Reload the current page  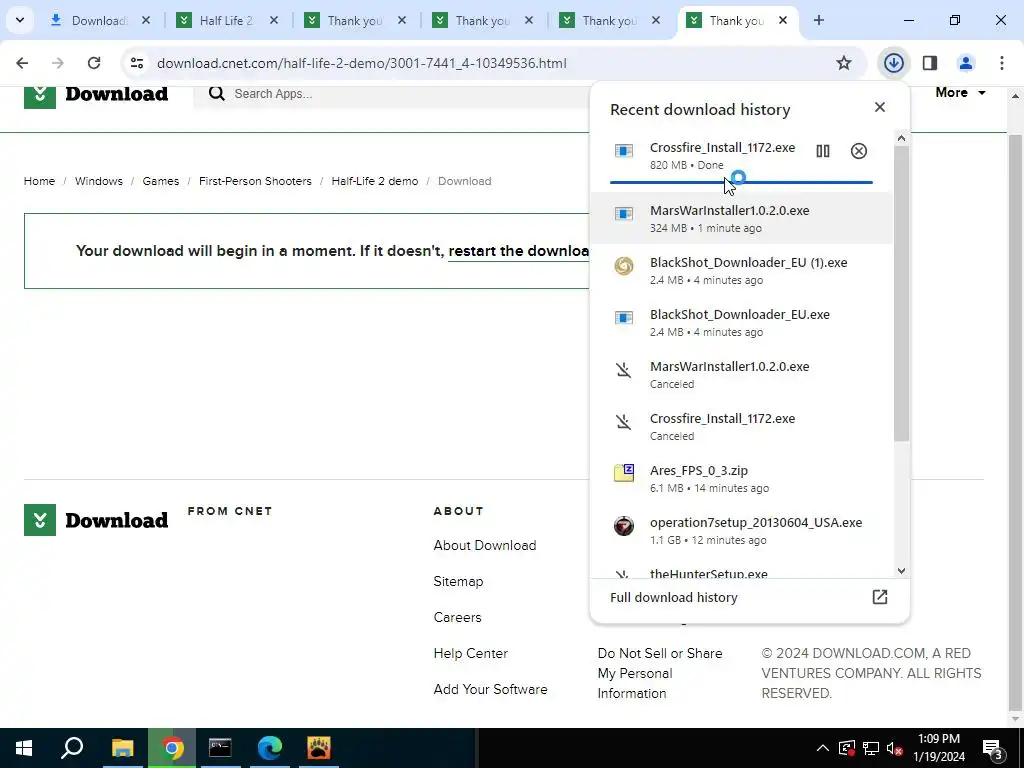pyautogui.click(x=94, y=63)
